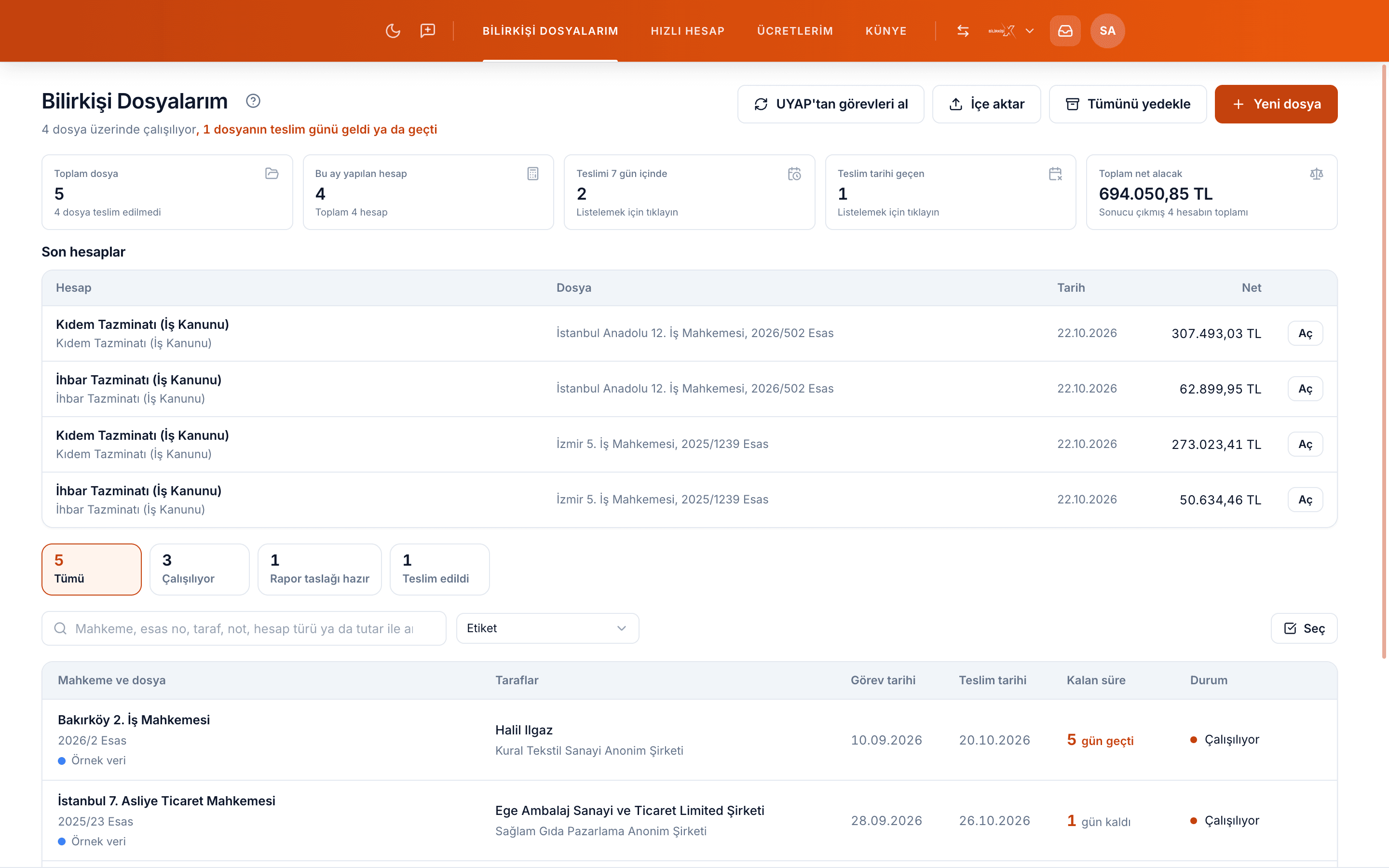Filter by Teslim edildi tab
Screen dimensions: 1389x868
coord(440,569)
